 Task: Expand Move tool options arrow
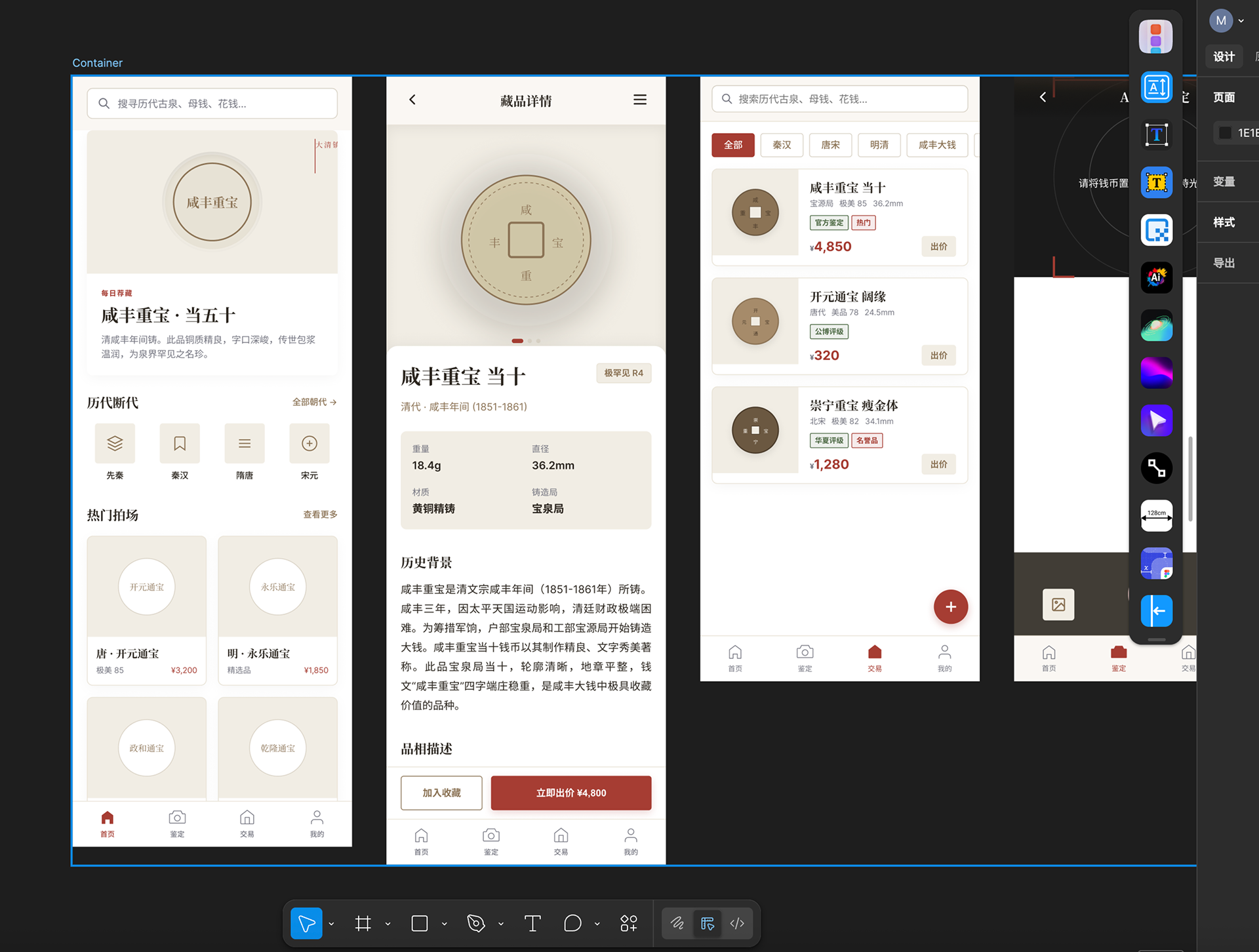pos(331,924)
